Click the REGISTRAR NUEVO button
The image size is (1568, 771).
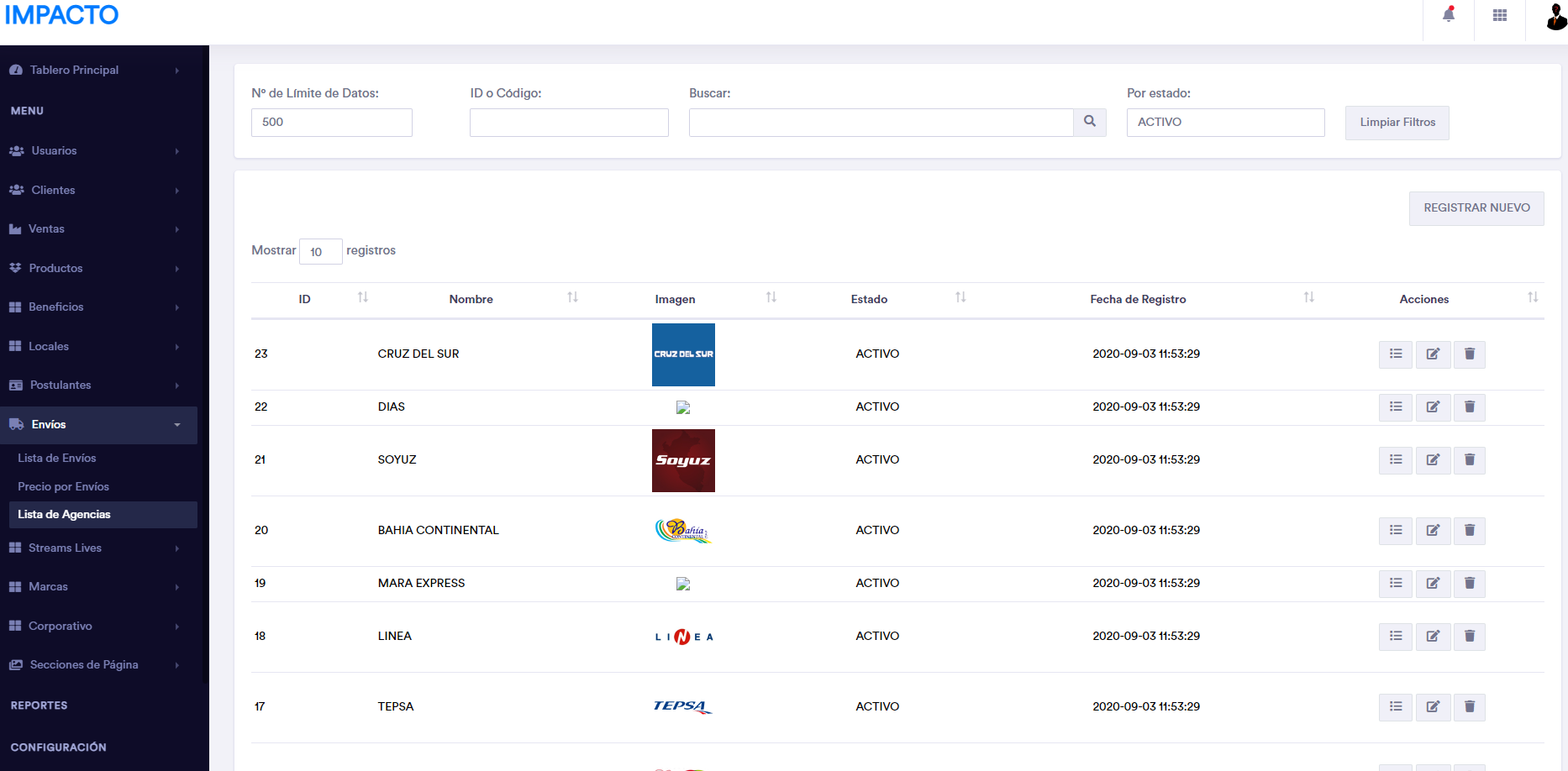tap(1476, 208)
